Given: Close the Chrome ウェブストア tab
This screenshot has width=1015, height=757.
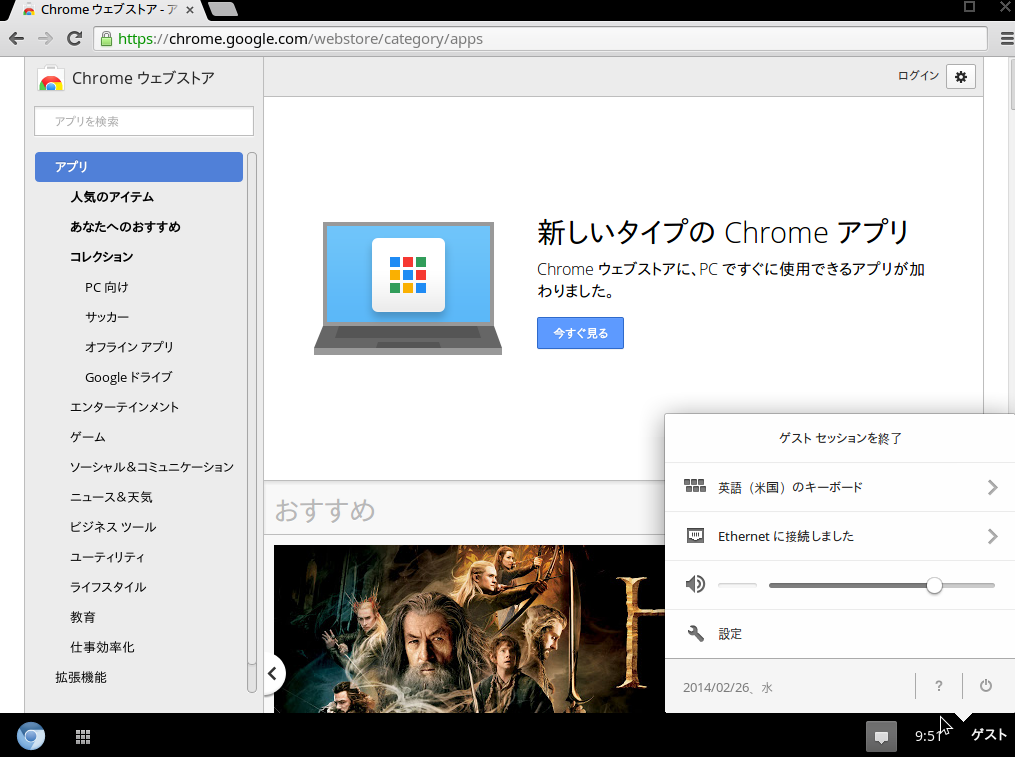Looking at the screenshot, I should point(190,10).
